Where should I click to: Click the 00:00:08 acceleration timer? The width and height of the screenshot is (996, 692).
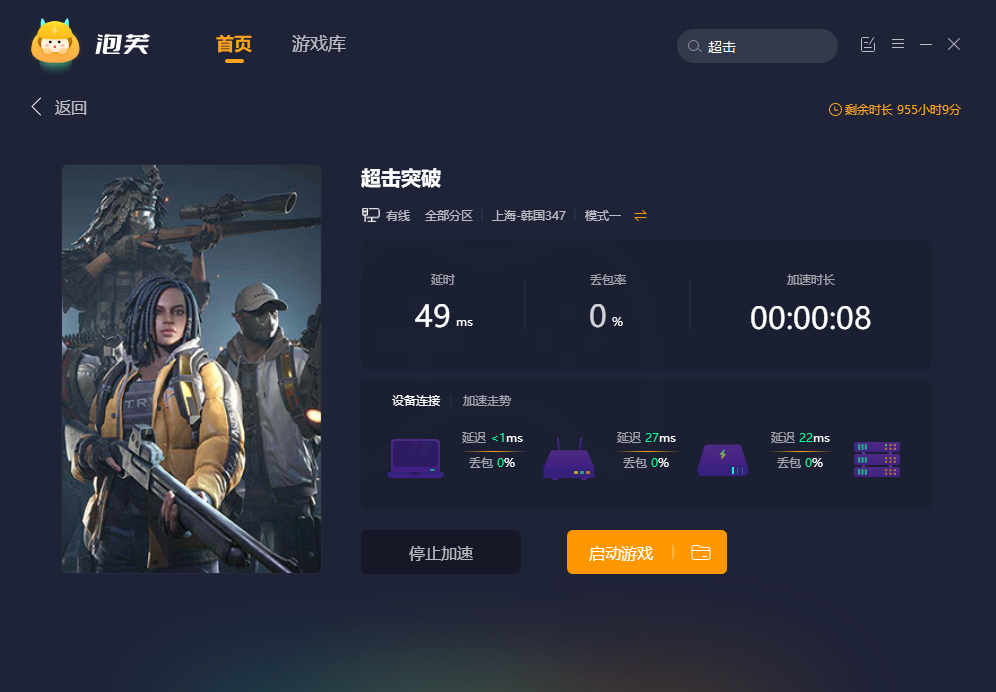click(x=810, y=317)
